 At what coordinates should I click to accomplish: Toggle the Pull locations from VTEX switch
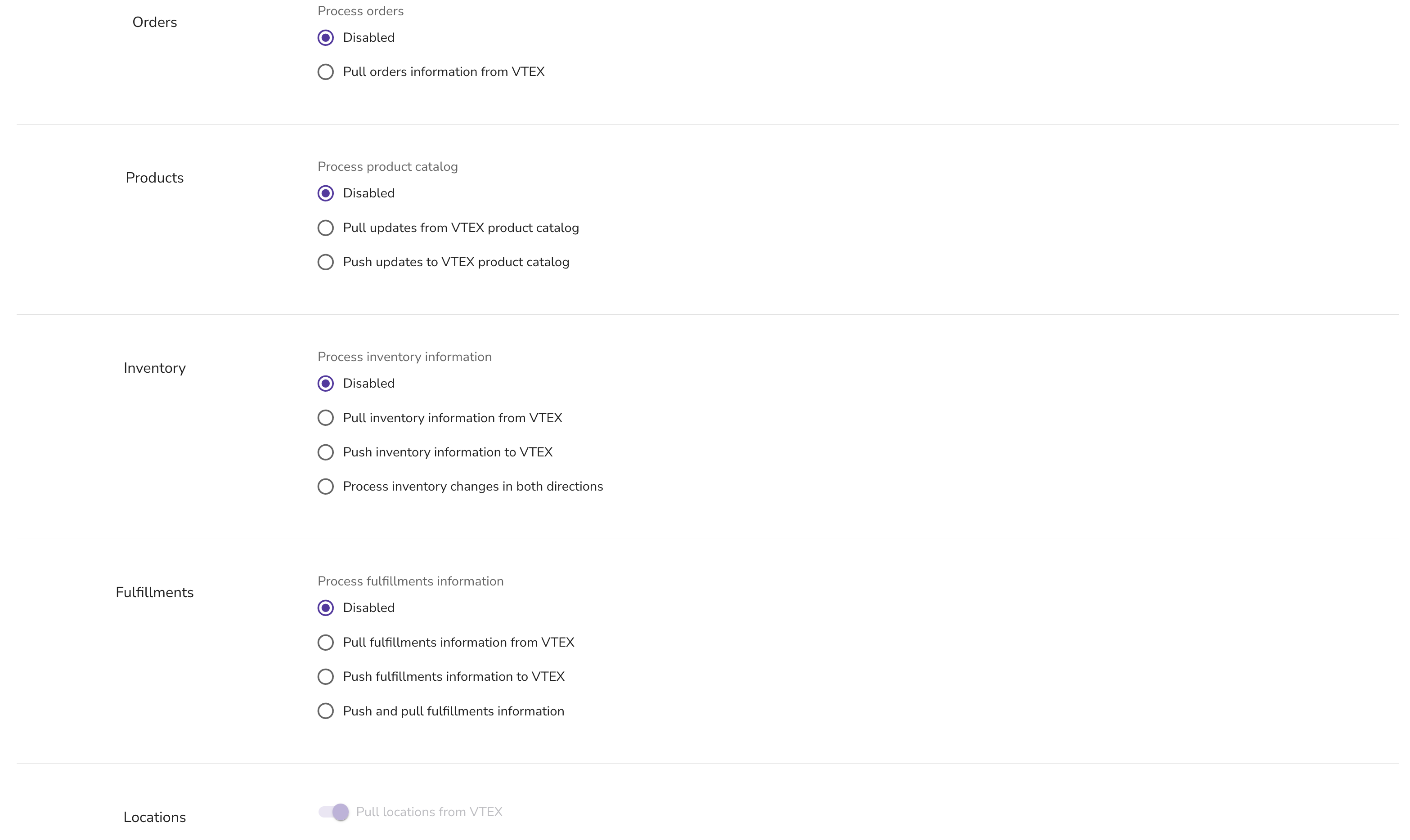[333, 812]
